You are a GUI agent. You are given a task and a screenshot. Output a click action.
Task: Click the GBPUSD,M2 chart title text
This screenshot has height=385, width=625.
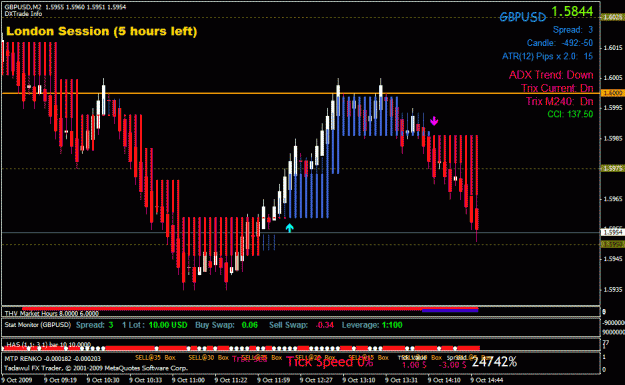[x=65, y=7]
